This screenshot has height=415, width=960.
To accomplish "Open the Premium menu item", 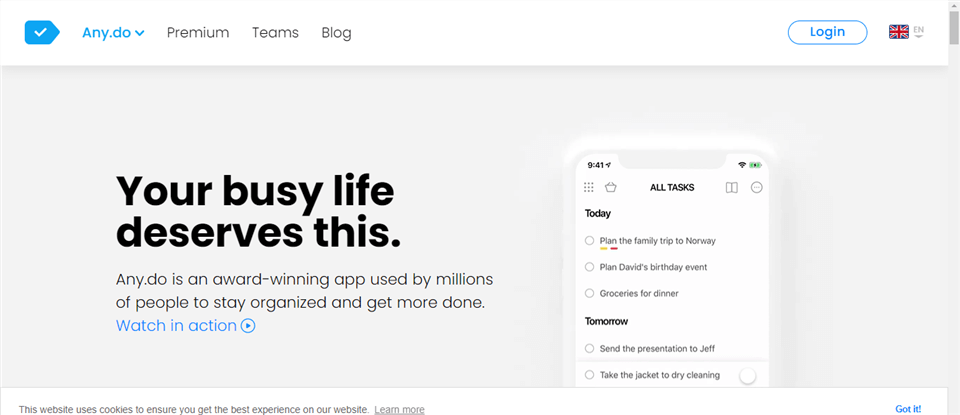I will [x=198, y=32].
